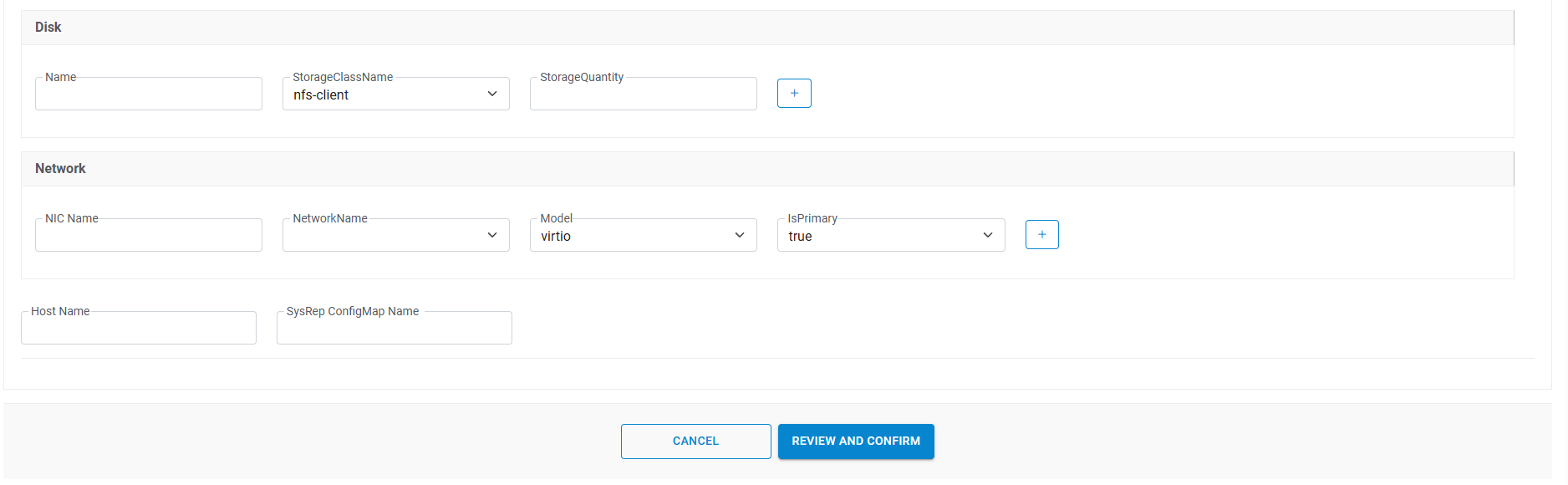Expand the Model dropdown chevron
Image resolution: width=1568 pixels, height=485 pixels.
tap(740, 235)
